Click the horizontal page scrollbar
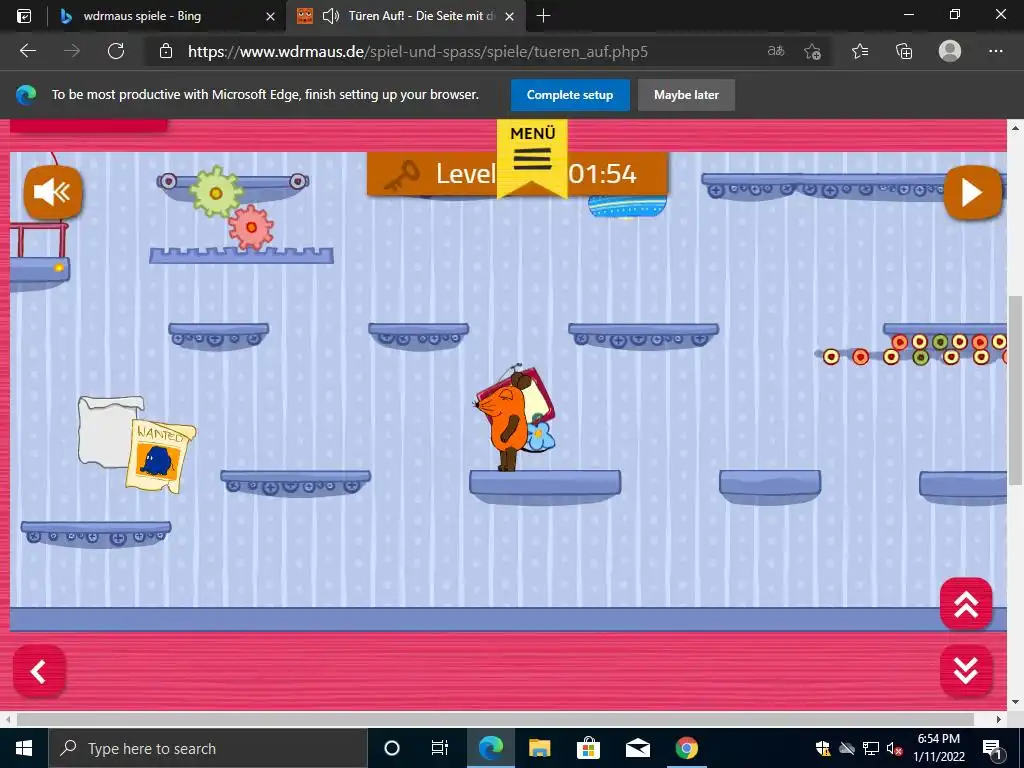Image resolution: width=1024 pixels, height=768 pixels. pos(495,719)
